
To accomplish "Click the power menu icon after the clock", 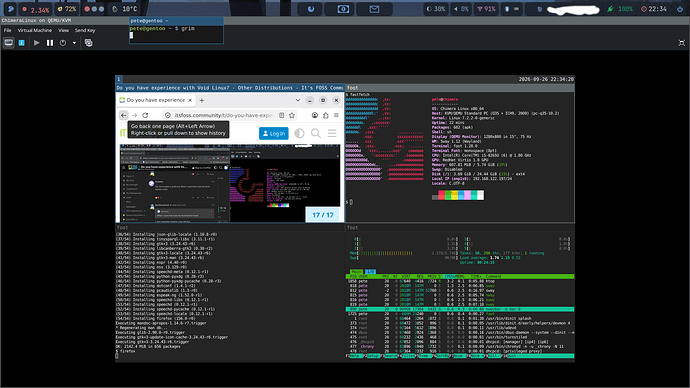I will click(x=680, y=9).
